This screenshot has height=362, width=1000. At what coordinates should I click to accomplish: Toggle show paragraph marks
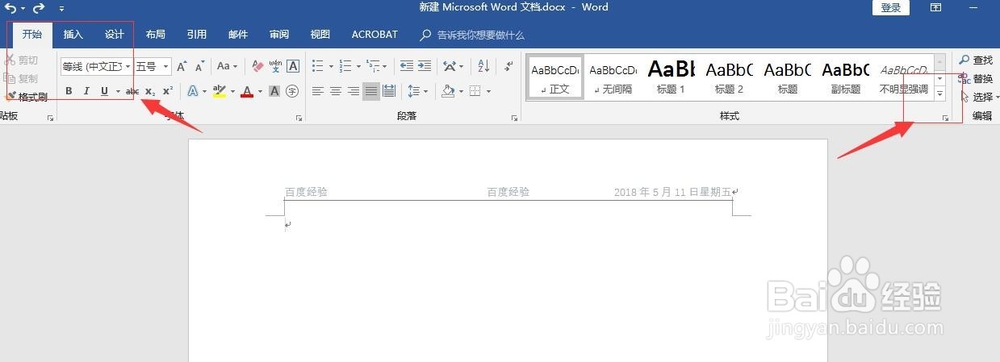508,66
